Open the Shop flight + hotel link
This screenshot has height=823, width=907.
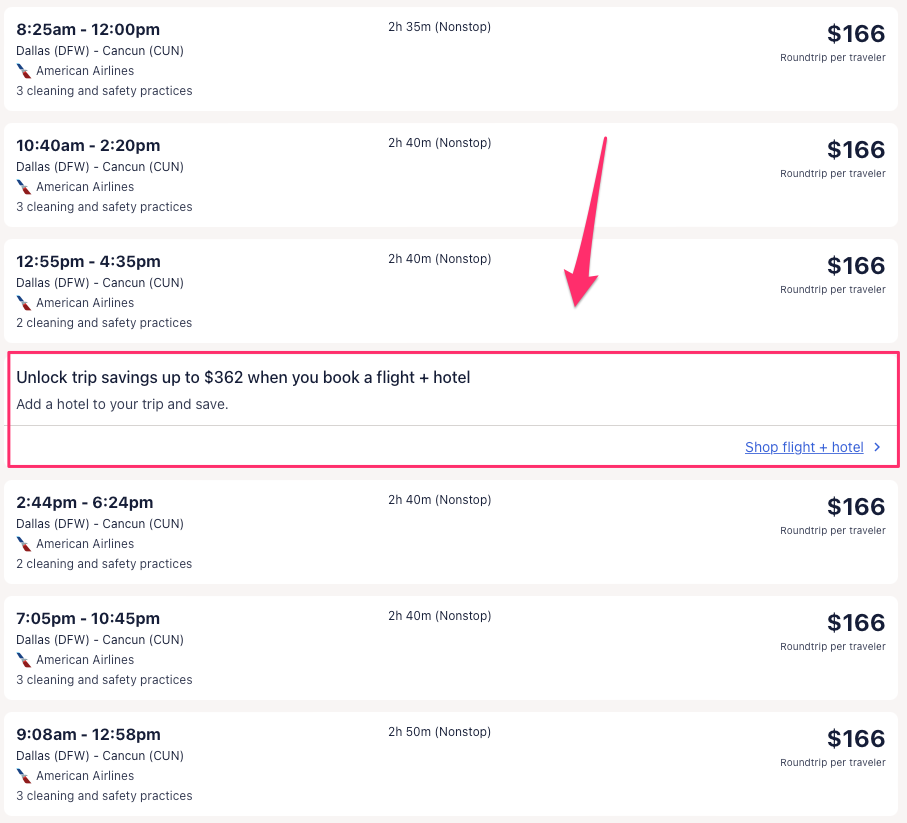click(x=804, y=448)
